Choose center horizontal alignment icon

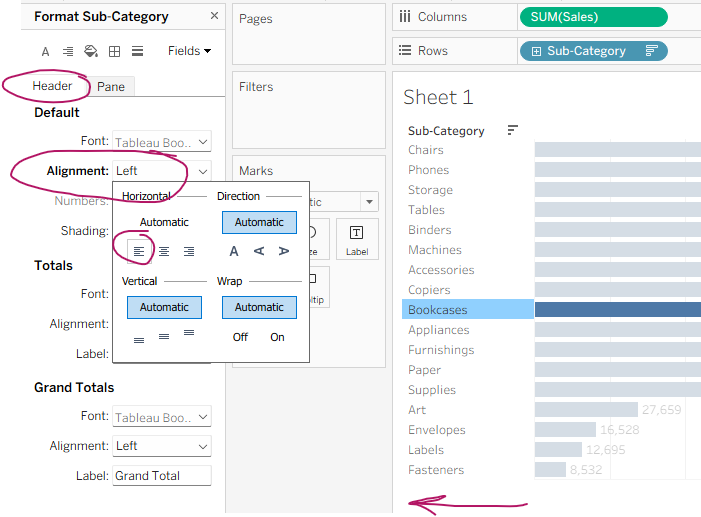coord(164,251)
